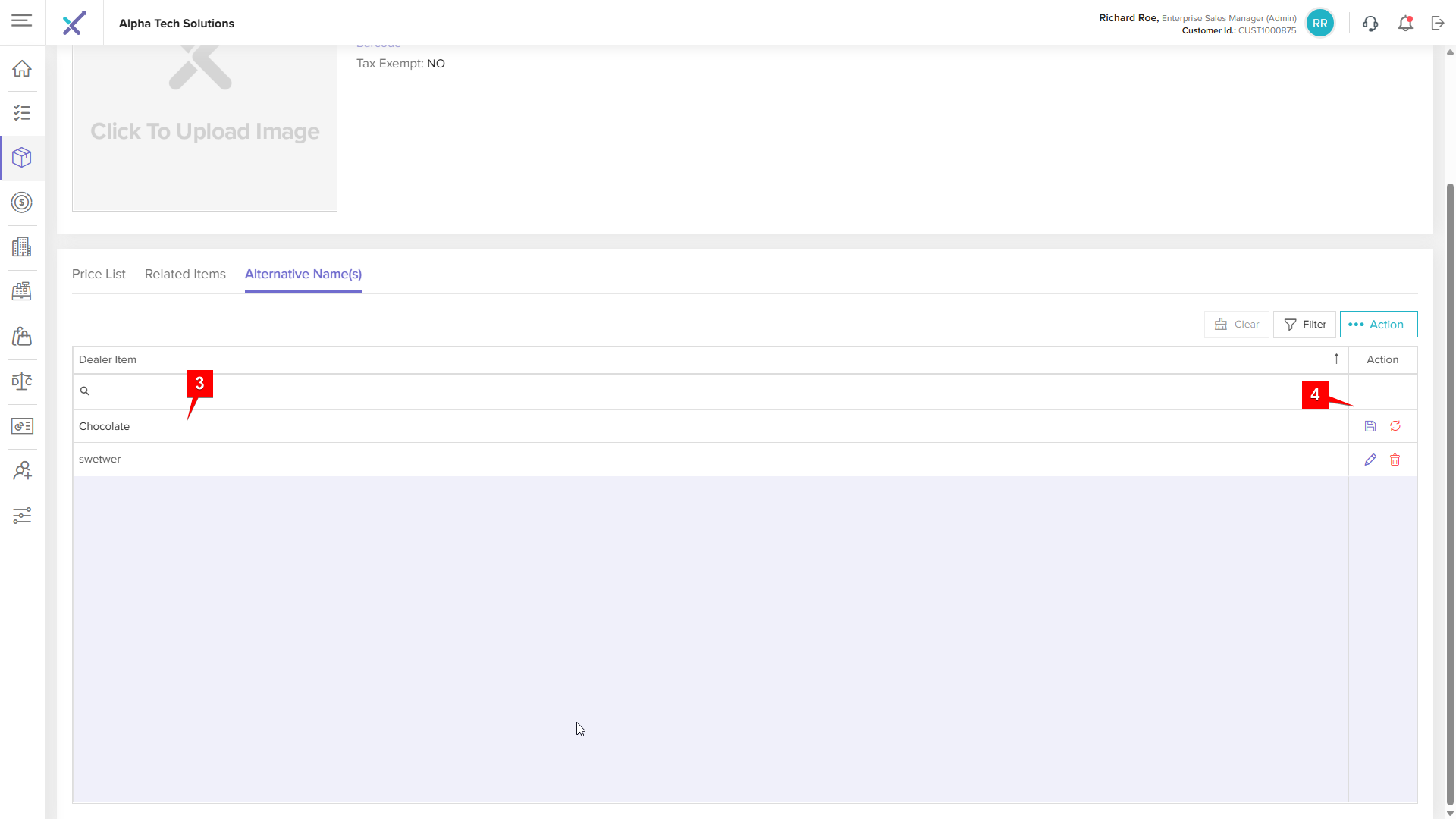
Task: Open the buildings sidebar icon
Action: 22,246
